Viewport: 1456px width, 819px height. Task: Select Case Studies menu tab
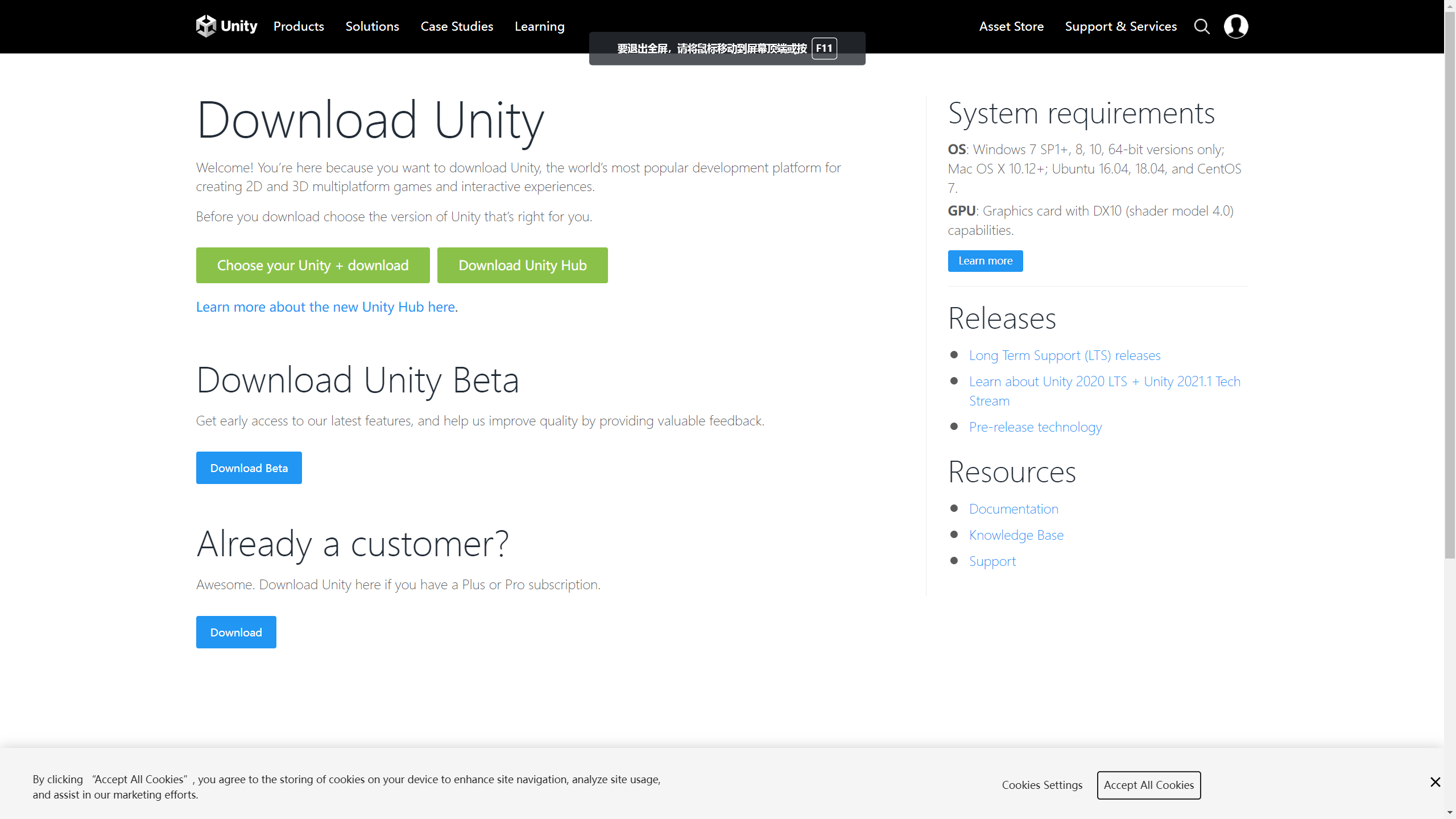pyautogui.click(x=457, y=26)
